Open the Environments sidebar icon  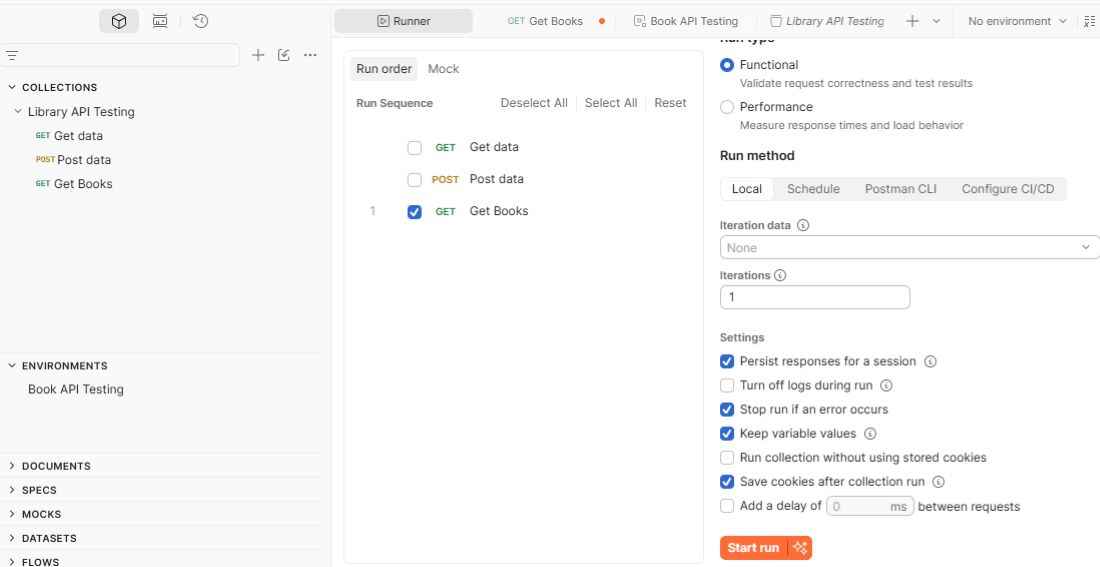tap(160, 21)
